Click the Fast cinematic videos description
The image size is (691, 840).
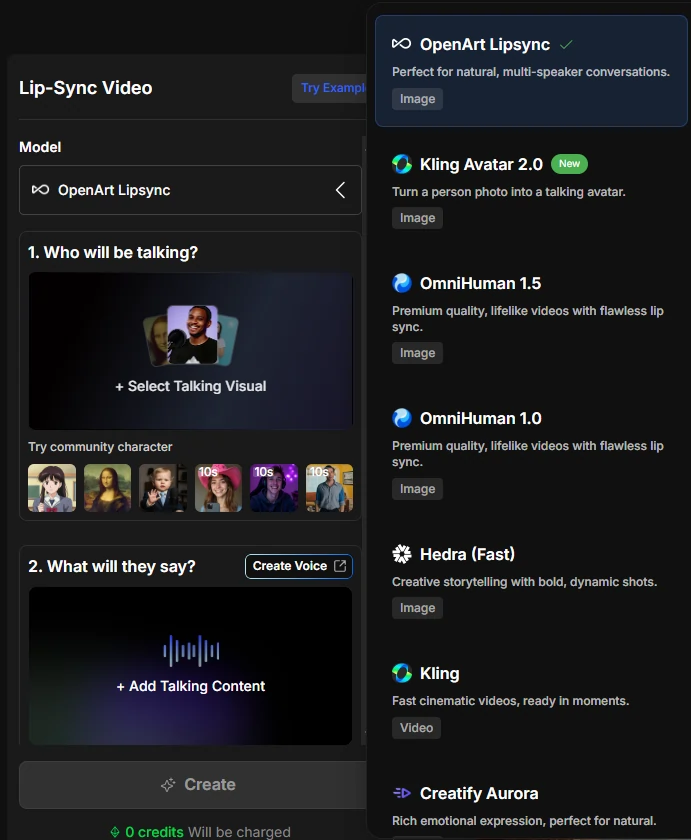tap(510, 701)
